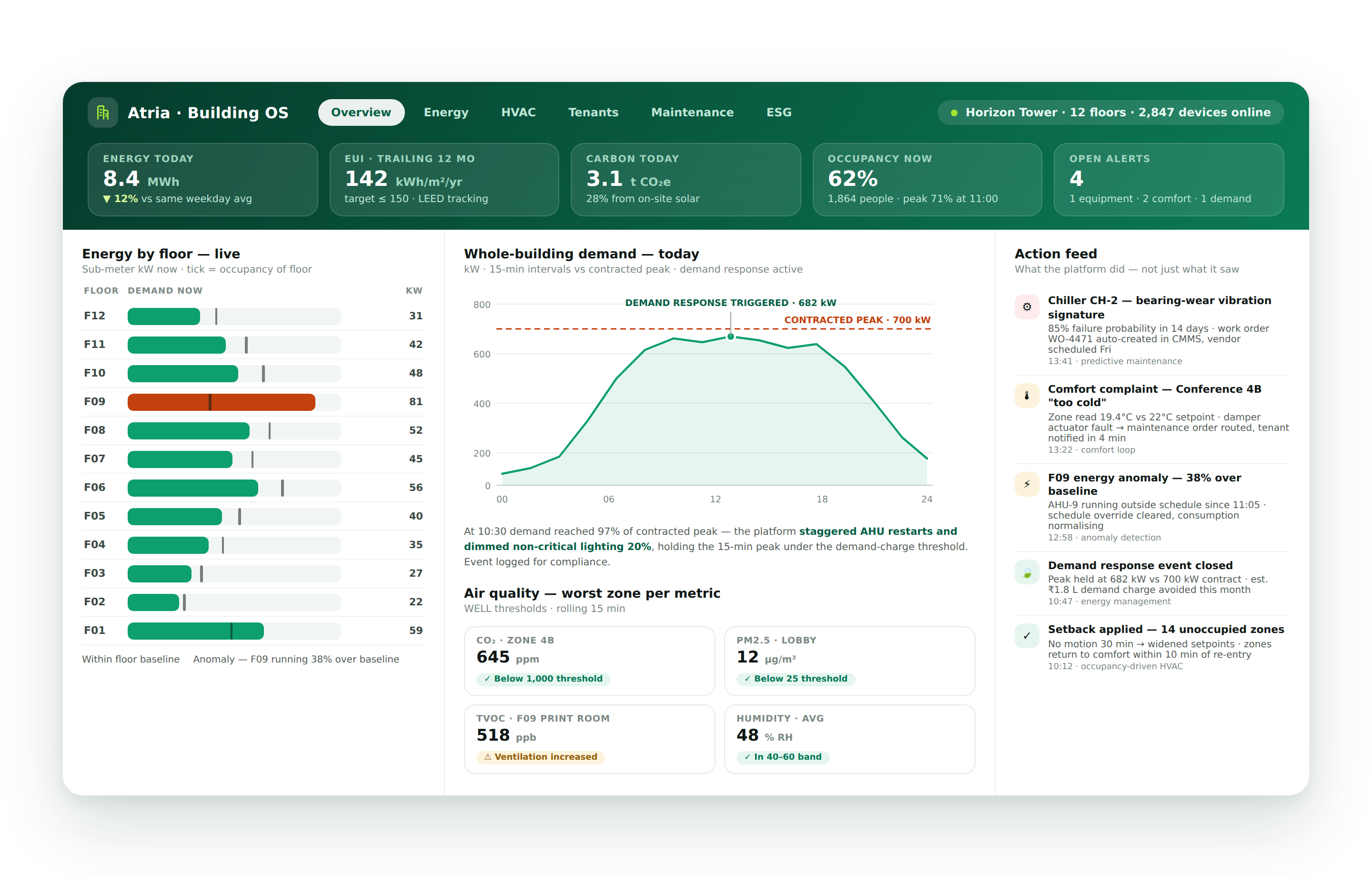The width and height of the screenshot is (1372, 877).
Task: Click the F01 demand bar
Action: [195, 631]
